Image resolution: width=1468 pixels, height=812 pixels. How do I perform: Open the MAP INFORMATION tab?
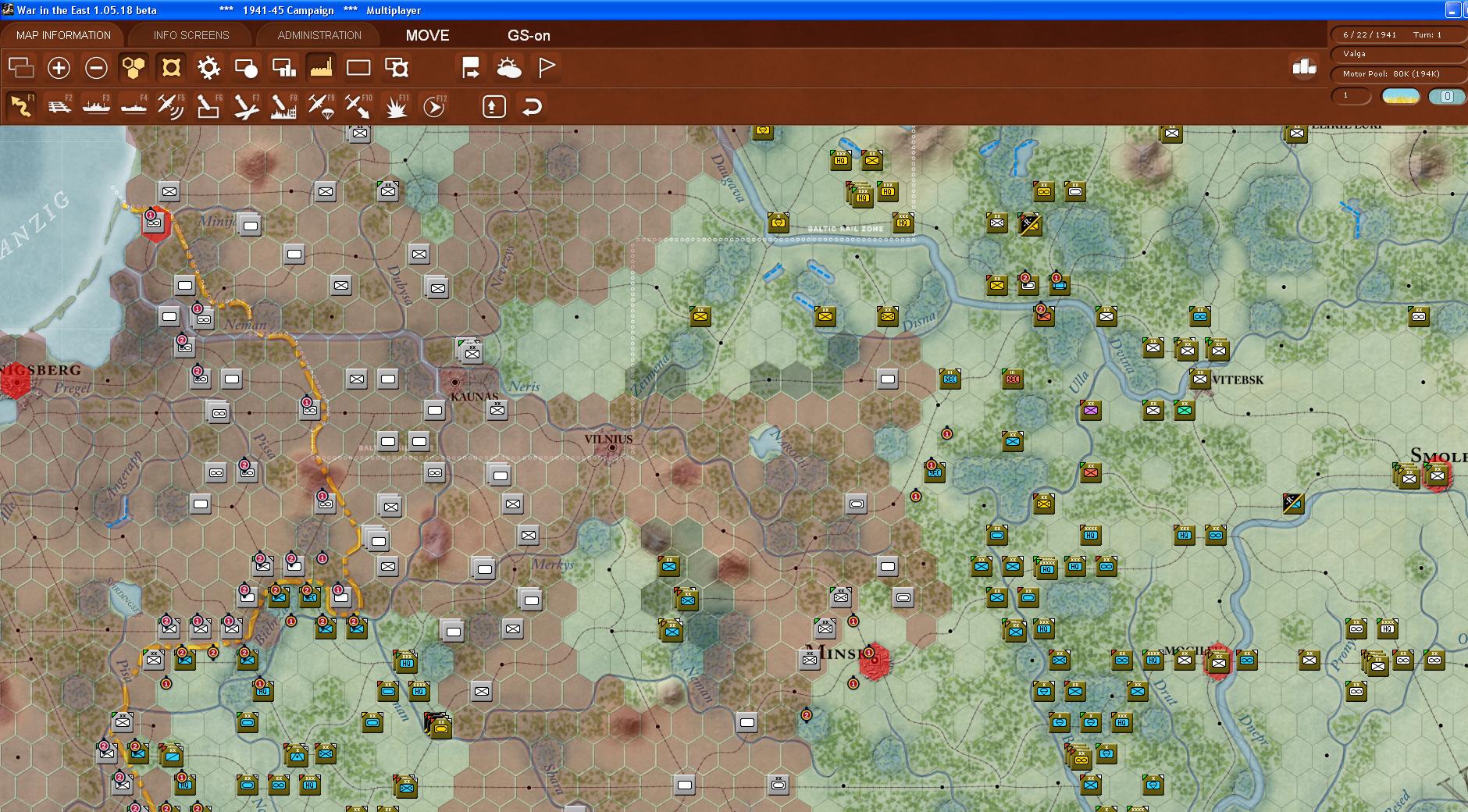[x=63, y=35]
